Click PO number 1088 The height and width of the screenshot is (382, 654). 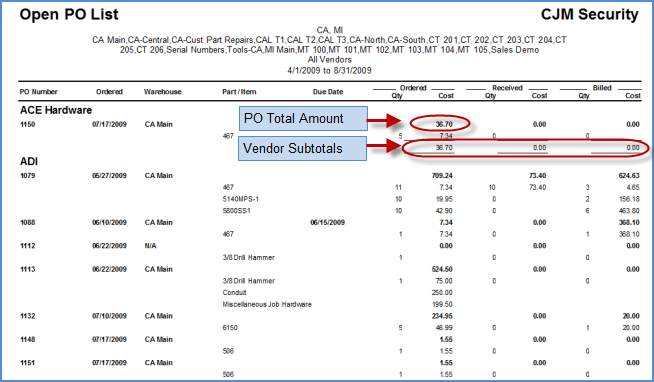click(28, 222)
